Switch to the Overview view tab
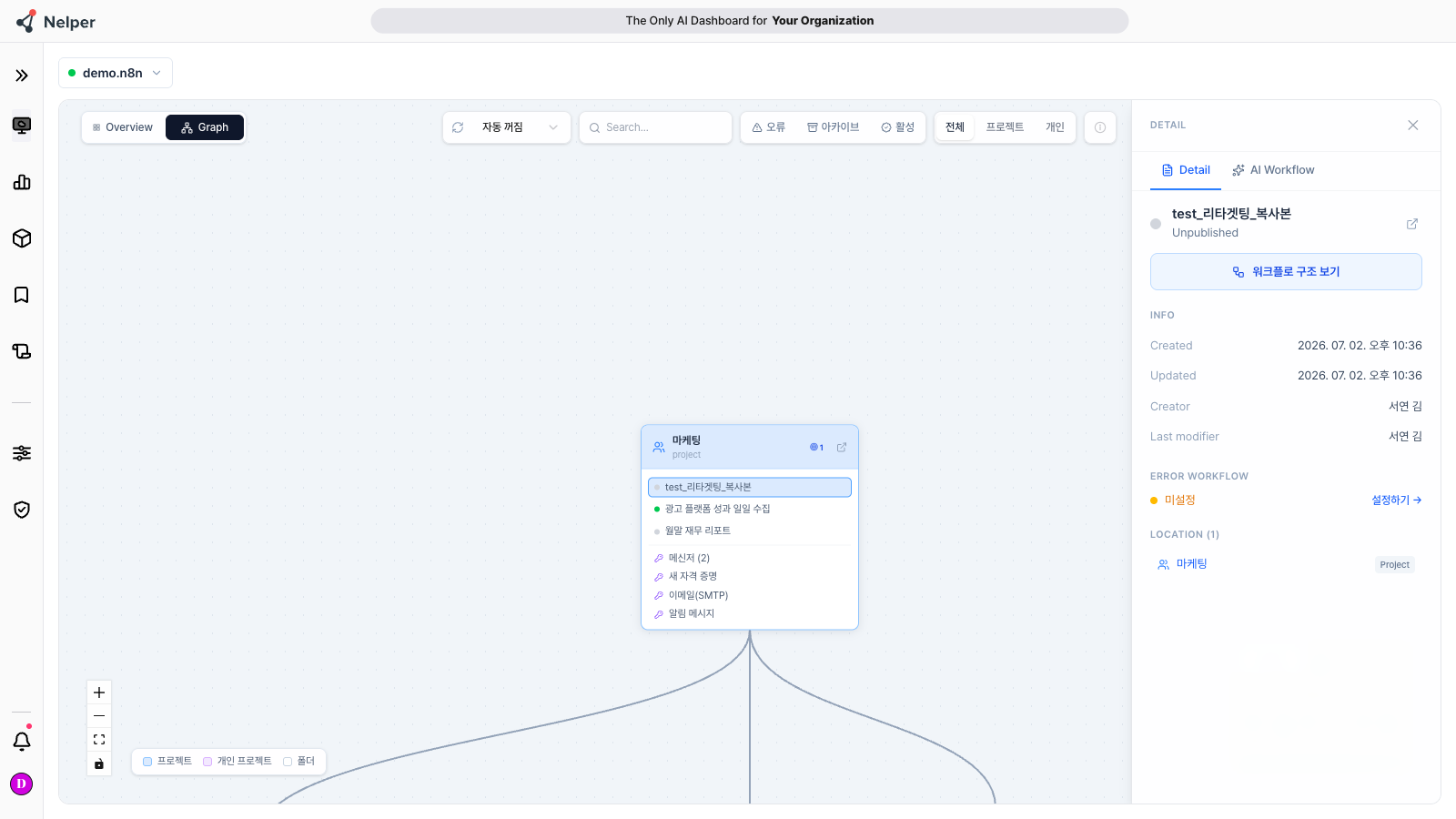The width and height of the screenshot is (1456, 819). click(x=123, y=127)
